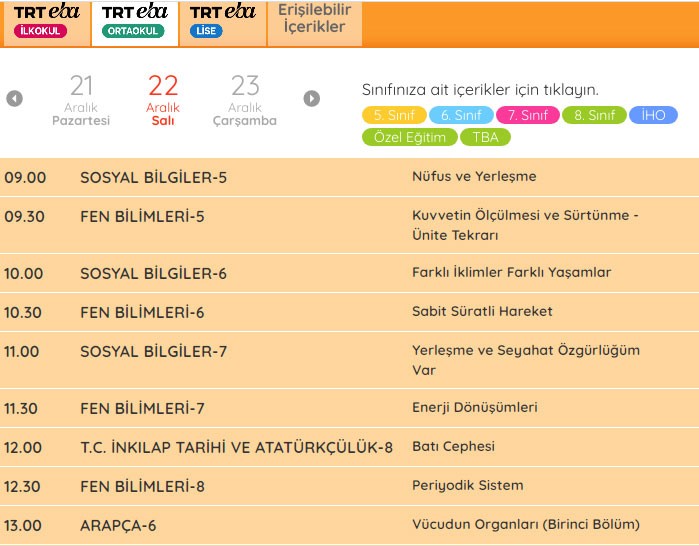Filter by 8. Sınıf green tag

(x=594, y=115)
